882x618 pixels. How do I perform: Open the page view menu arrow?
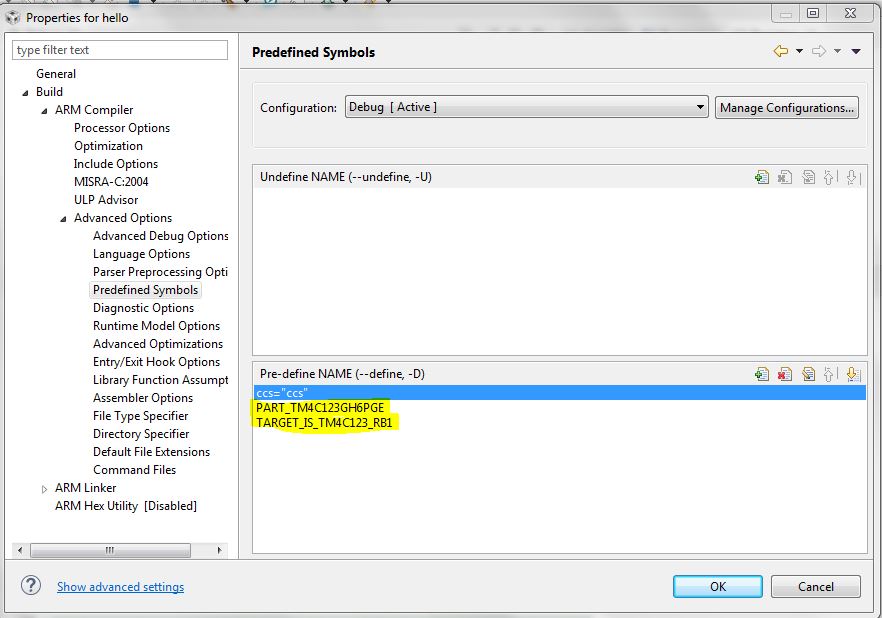tap(856, 51)
